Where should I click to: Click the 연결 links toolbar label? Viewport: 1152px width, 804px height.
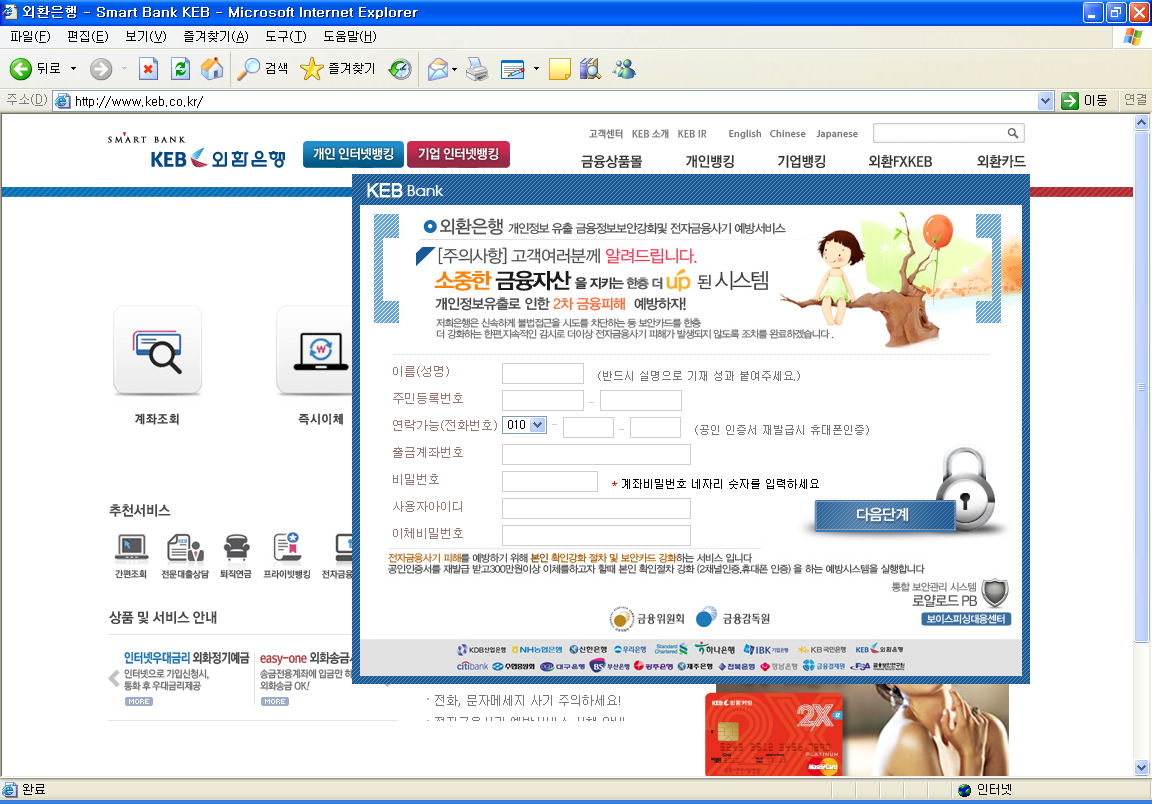pos(1135,100)
